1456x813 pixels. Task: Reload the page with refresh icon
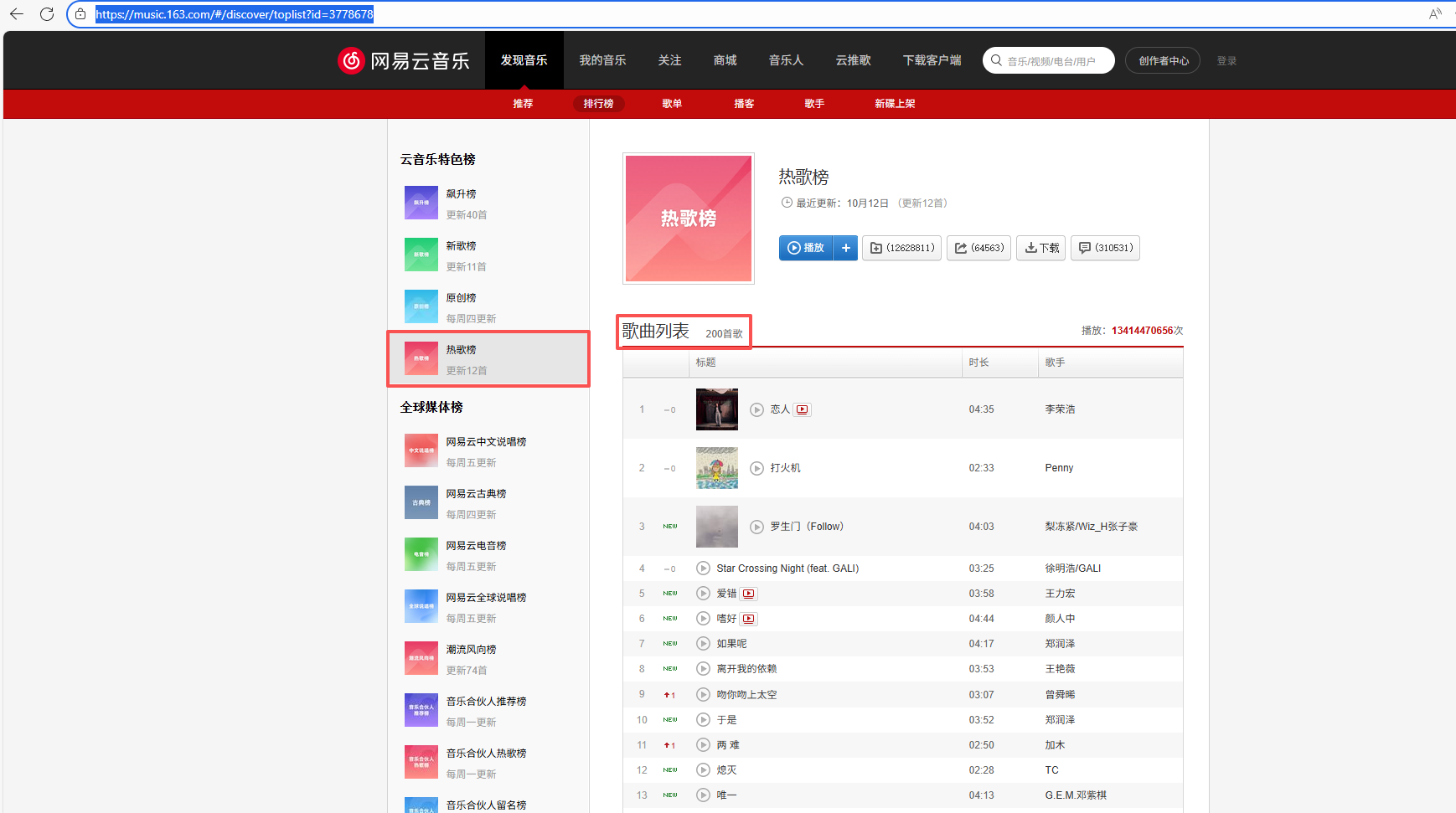[x=47, y=14]
